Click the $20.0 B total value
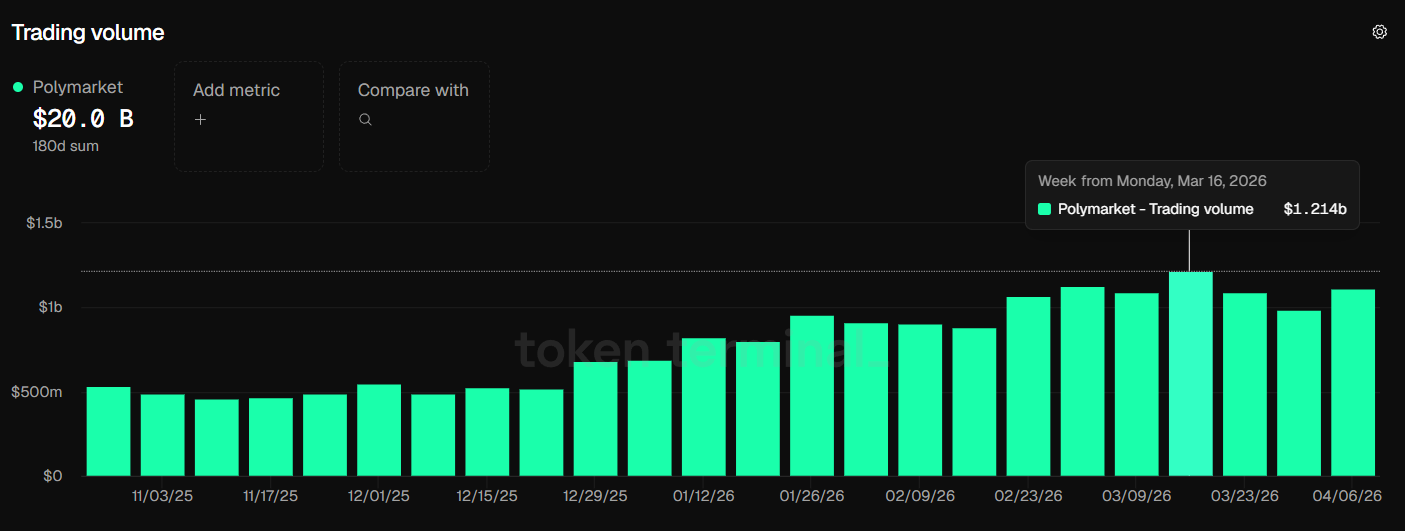Screen dimensions: 1405x531 (83, 119)
